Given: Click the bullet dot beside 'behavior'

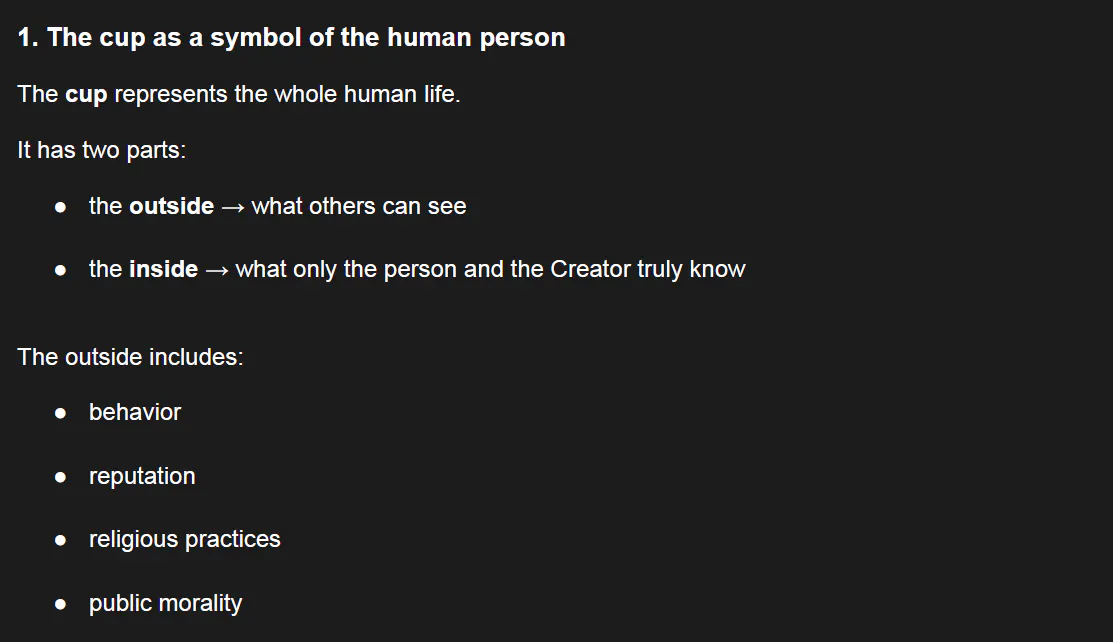Looking at the screenshot, I should pyautogui.click(x=60, y=413).
